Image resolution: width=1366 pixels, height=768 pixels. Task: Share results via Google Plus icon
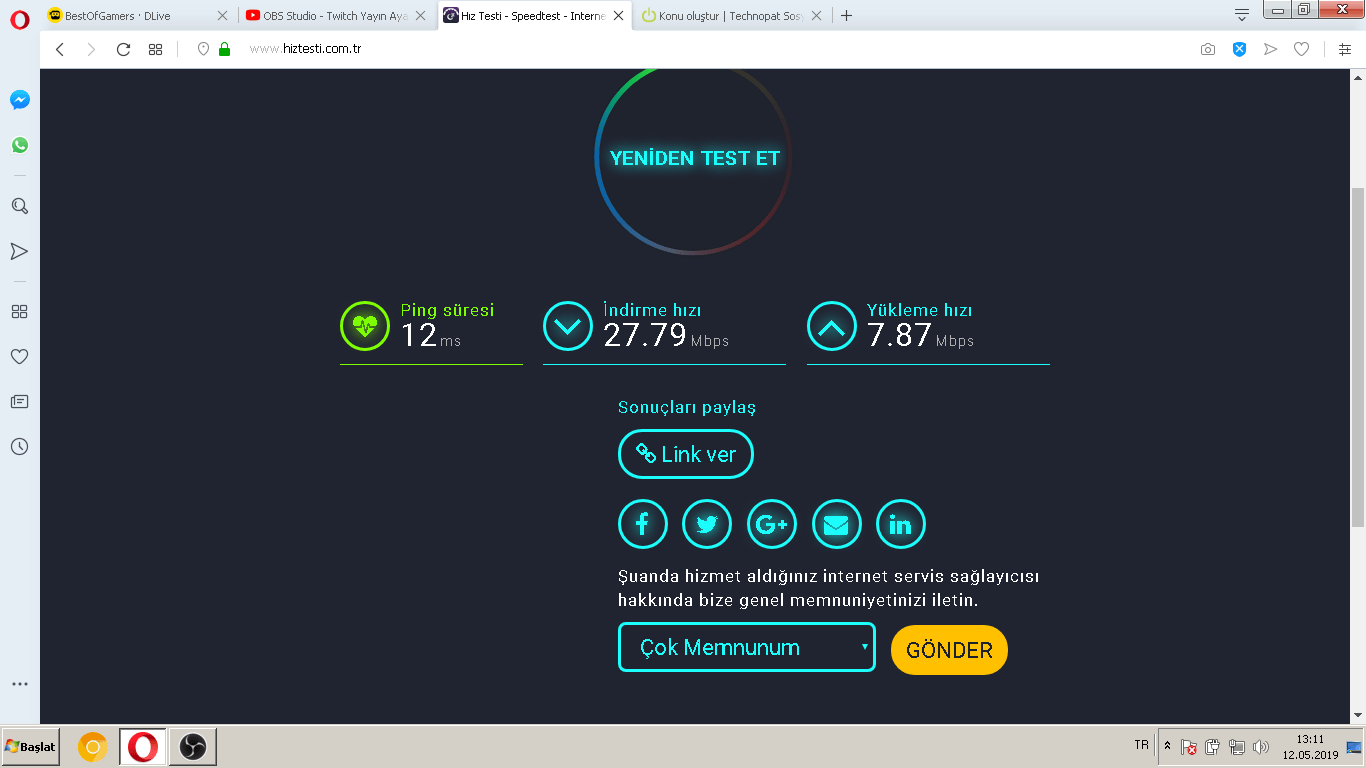[772, 524]
